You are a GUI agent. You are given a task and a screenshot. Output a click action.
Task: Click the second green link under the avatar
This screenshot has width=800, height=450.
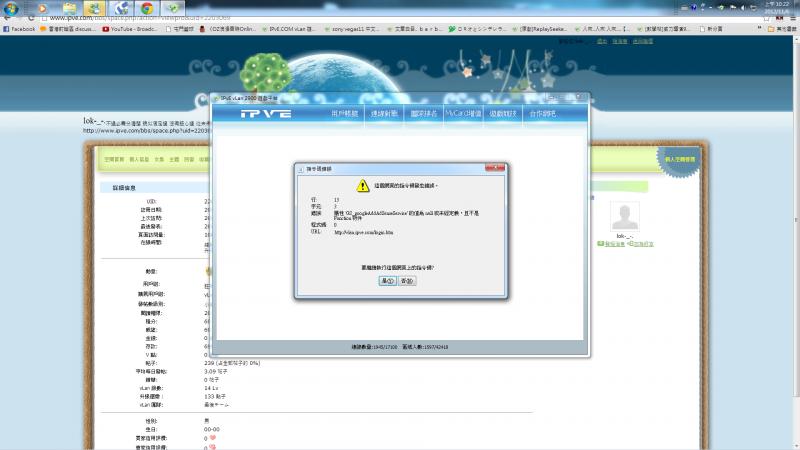tap(641, 244)
